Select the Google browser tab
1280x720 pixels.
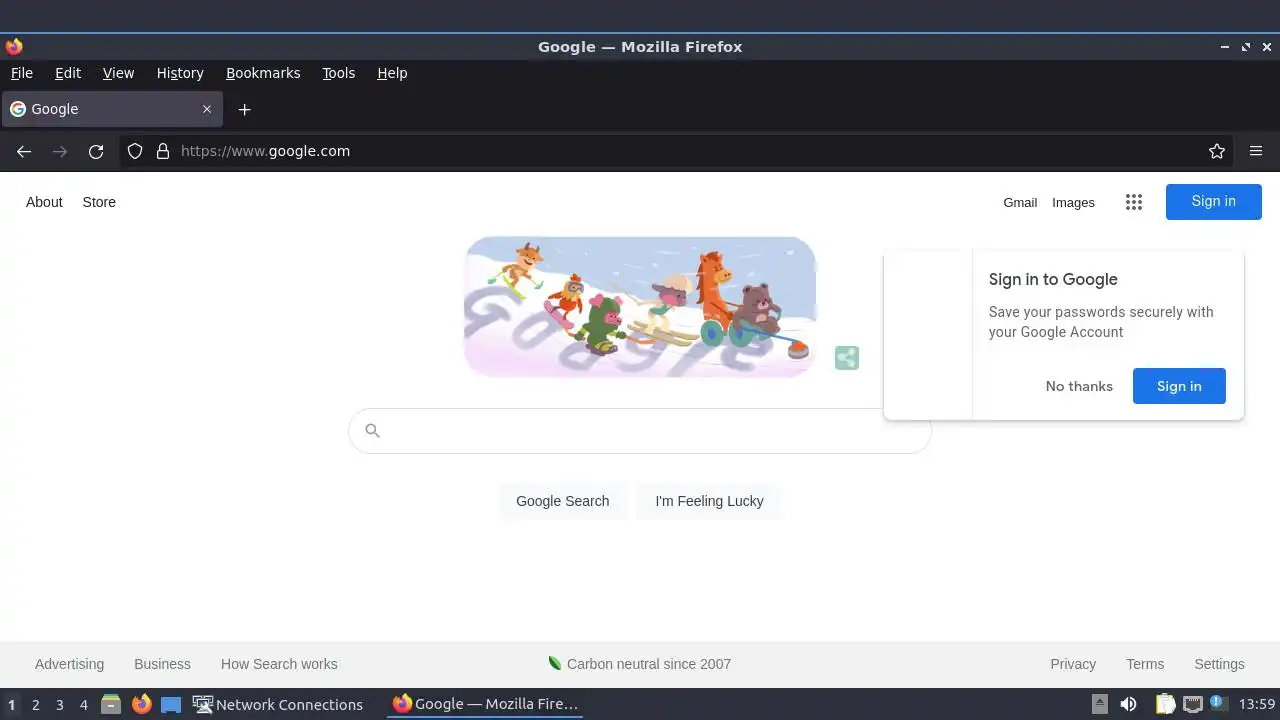click(x=112, y=109)
